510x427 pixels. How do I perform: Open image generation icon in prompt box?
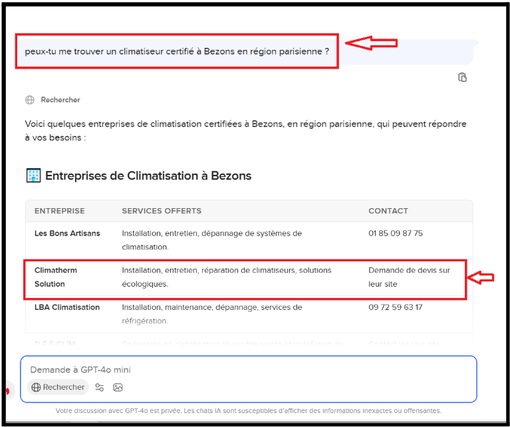118,387
